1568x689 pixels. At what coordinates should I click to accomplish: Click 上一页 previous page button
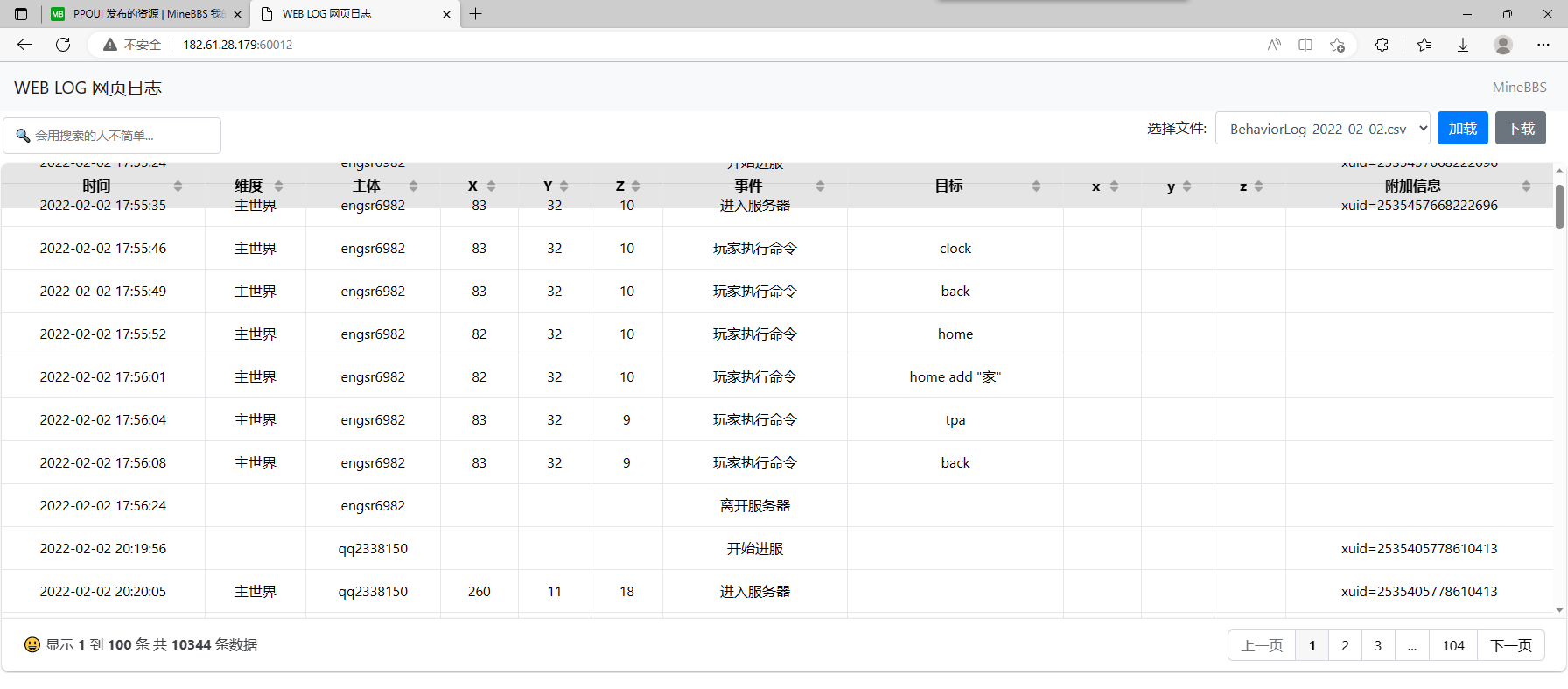pyautogui.click(x=1262, y=645)
